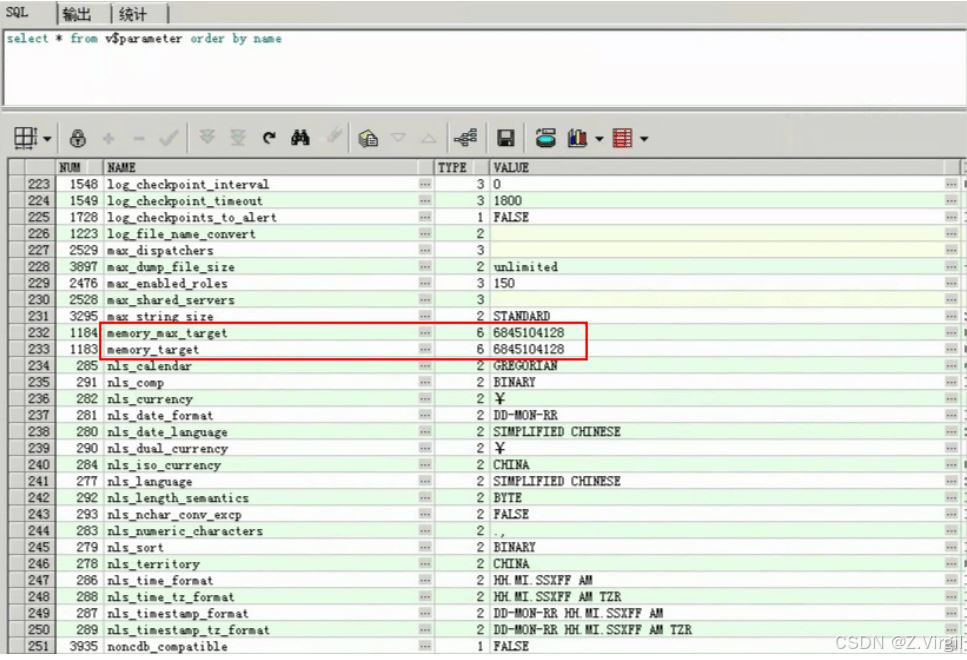Click the checkmark post changes icon

168,138
